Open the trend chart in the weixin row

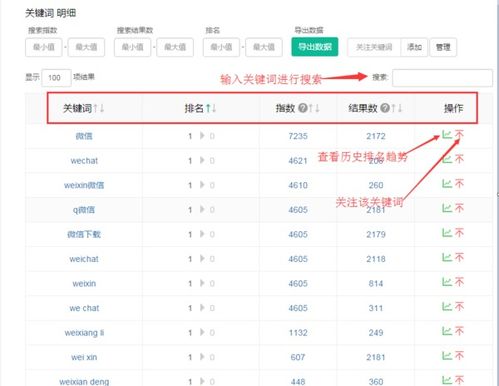447,282
